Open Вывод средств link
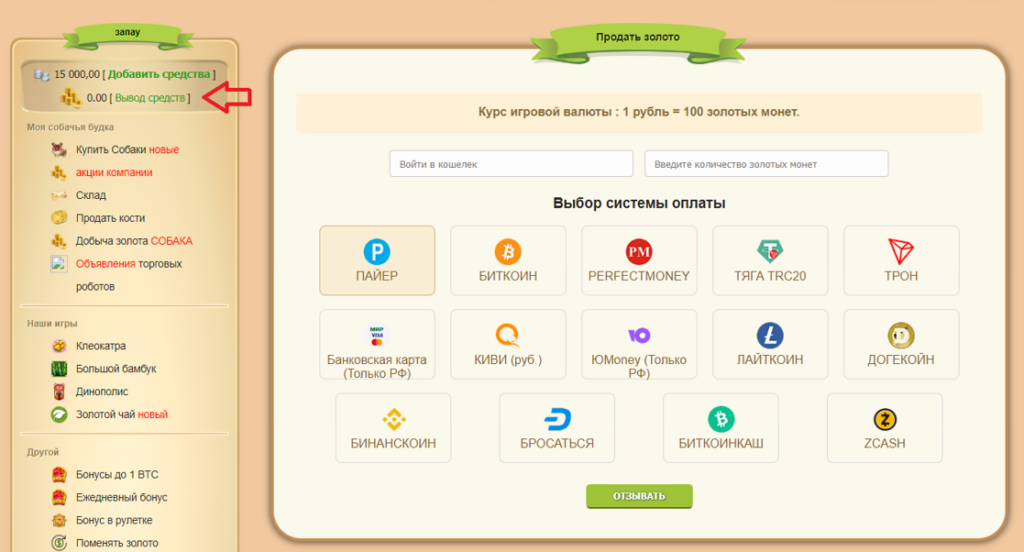This screenshot has height=552, width=1024. [x=150, y=98]
